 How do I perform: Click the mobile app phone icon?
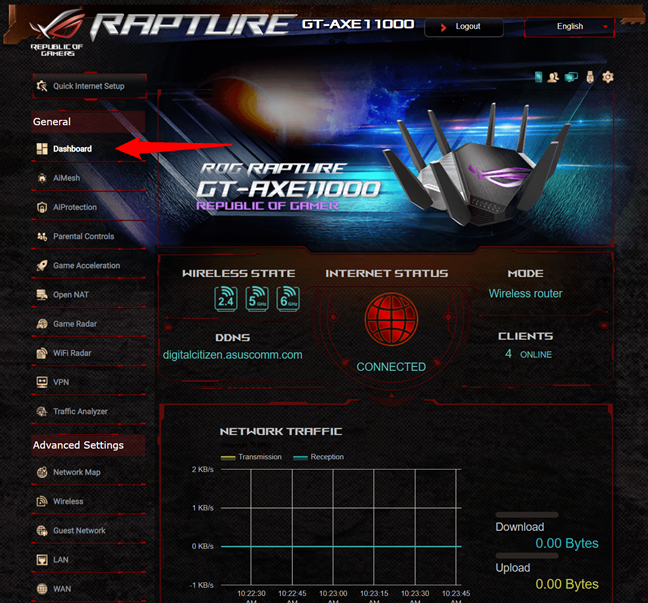[538, 77]
